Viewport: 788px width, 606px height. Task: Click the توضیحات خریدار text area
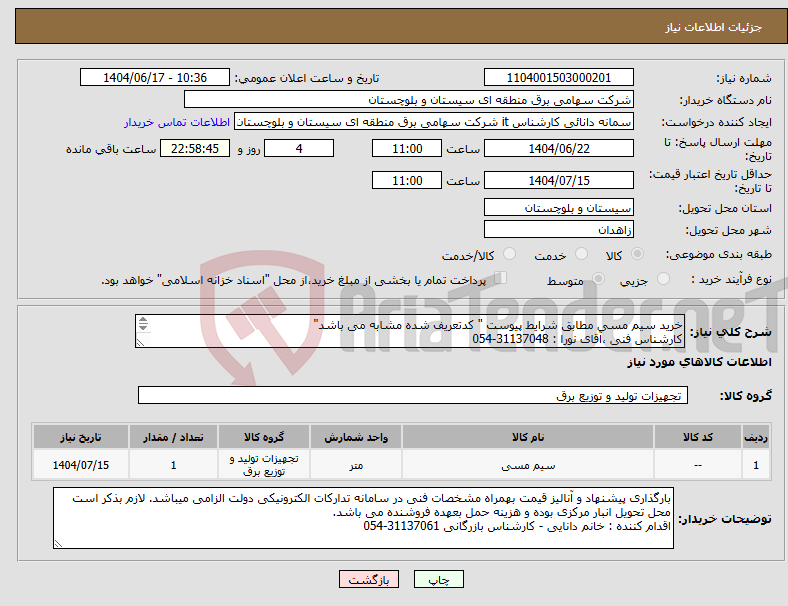(363, 518)
